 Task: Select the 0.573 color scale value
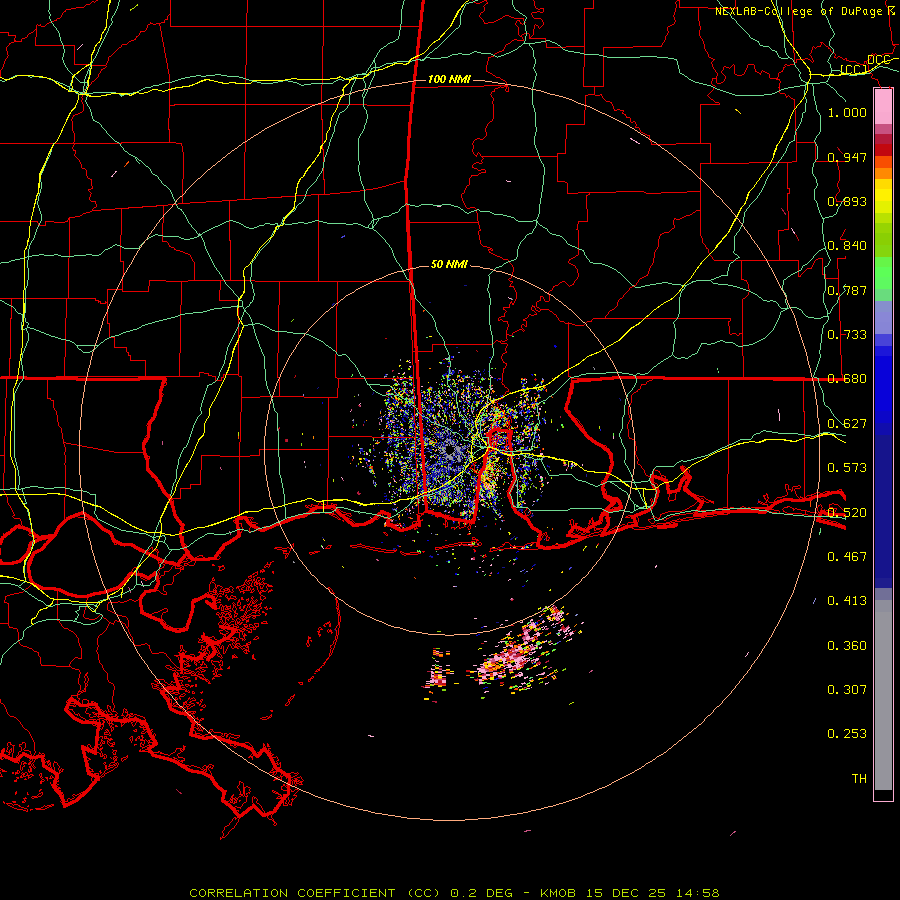[x=847, y=468]
